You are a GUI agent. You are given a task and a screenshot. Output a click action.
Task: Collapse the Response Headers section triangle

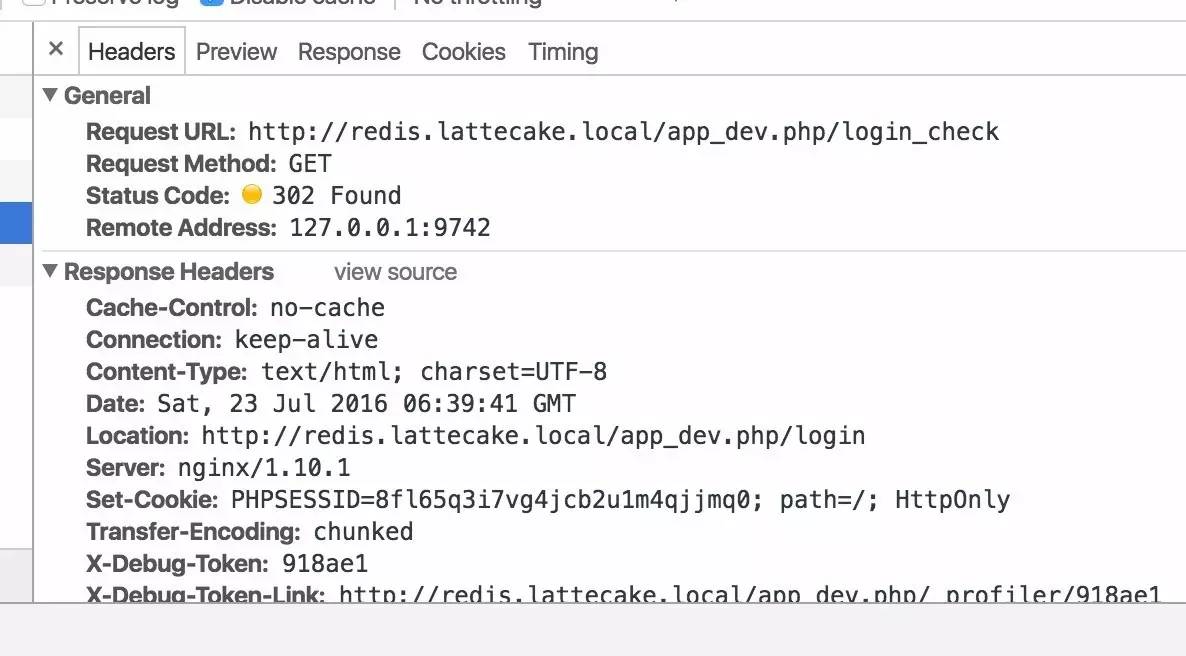(x=50, y=271)
